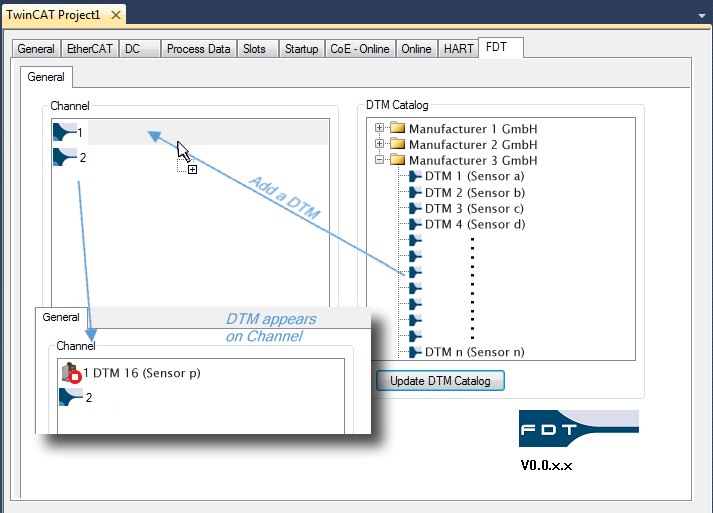This screenshot has height=513, width=713.
Task: Close the TwinCAT Project1 document tab
Action: (116, 15)
